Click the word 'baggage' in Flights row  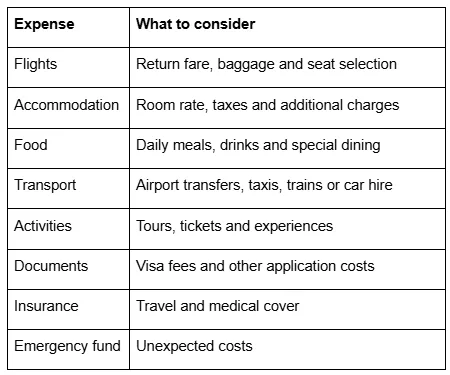click(246, 64)
